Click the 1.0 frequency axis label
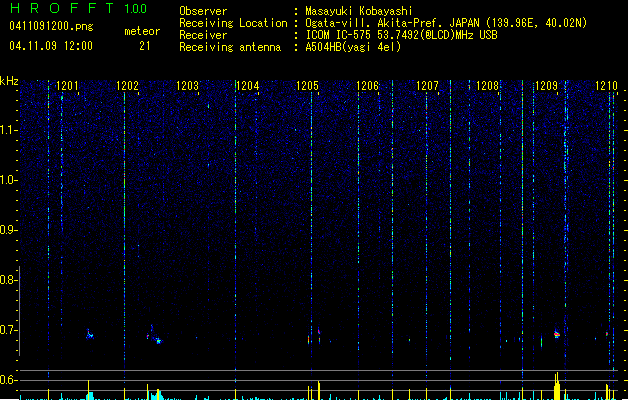 pyautogui.click(x=8, y=180)
